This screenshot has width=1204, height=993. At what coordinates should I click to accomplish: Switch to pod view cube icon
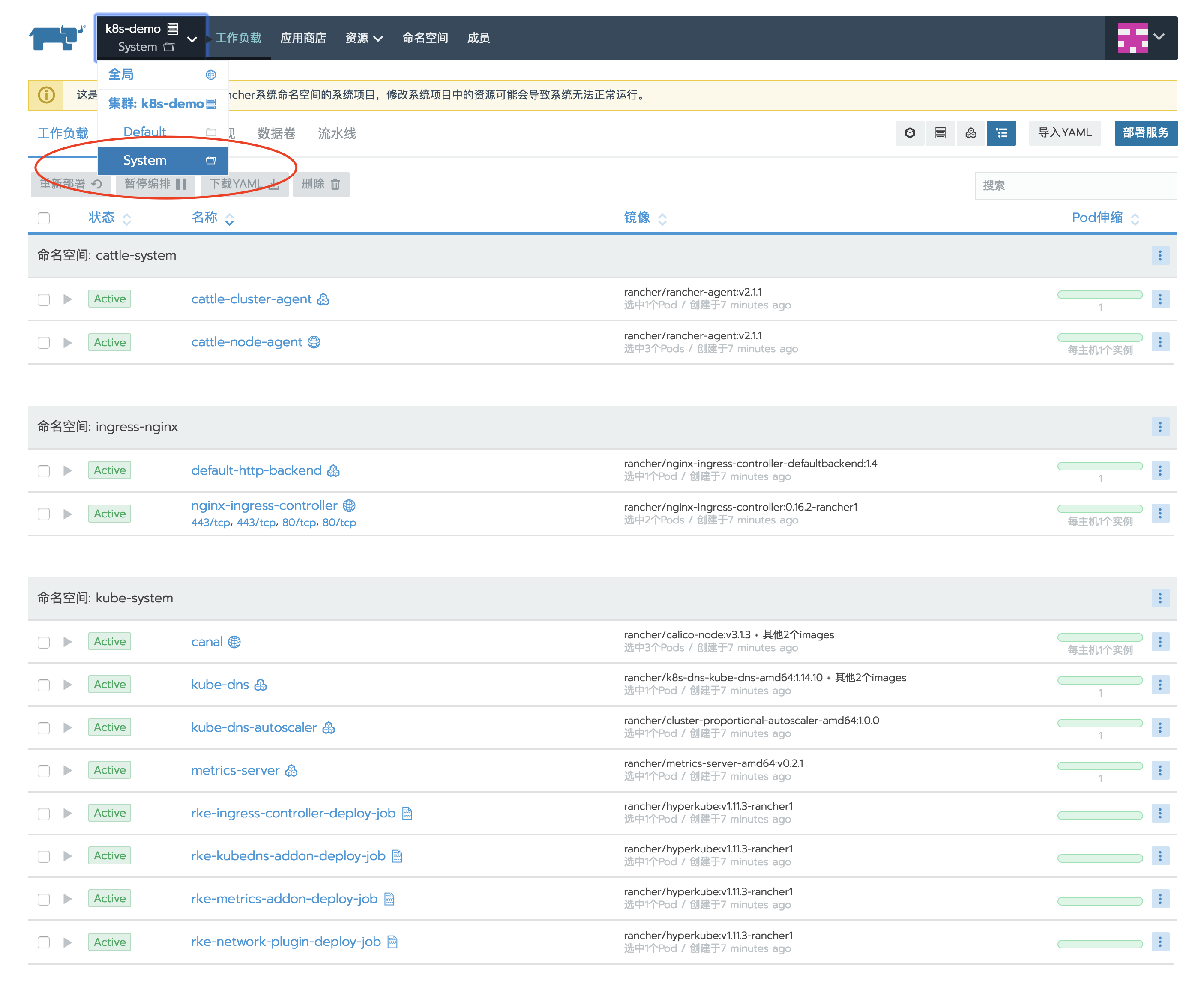(910, 133)
